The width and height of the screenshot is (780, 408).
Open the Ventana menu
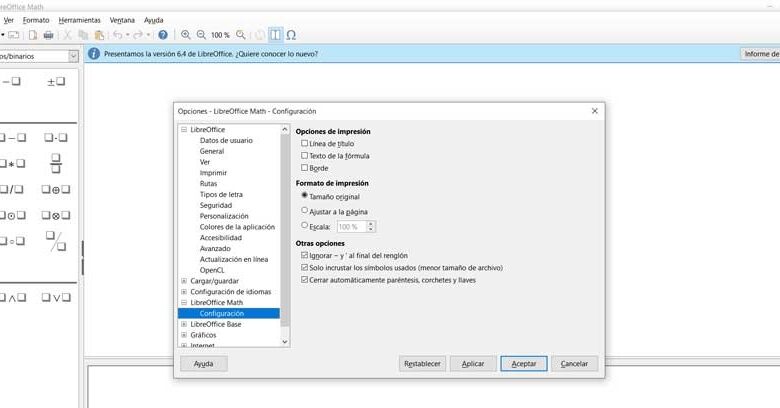coord(122,20)
